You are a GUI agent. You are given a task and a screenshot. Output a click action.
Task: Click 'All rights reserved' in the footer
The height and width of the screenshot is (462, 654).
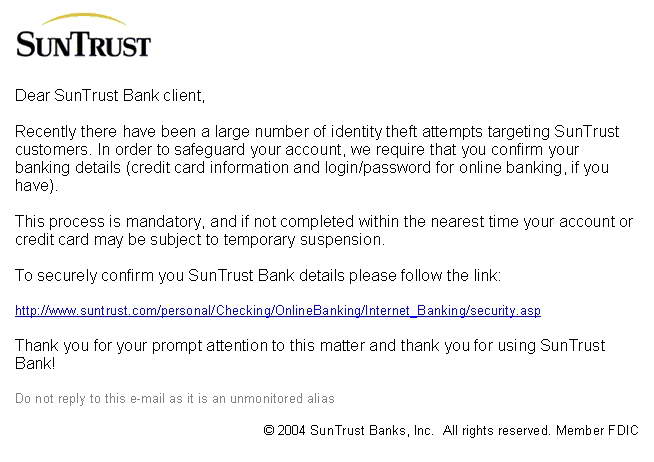click(x=497, y=430)
